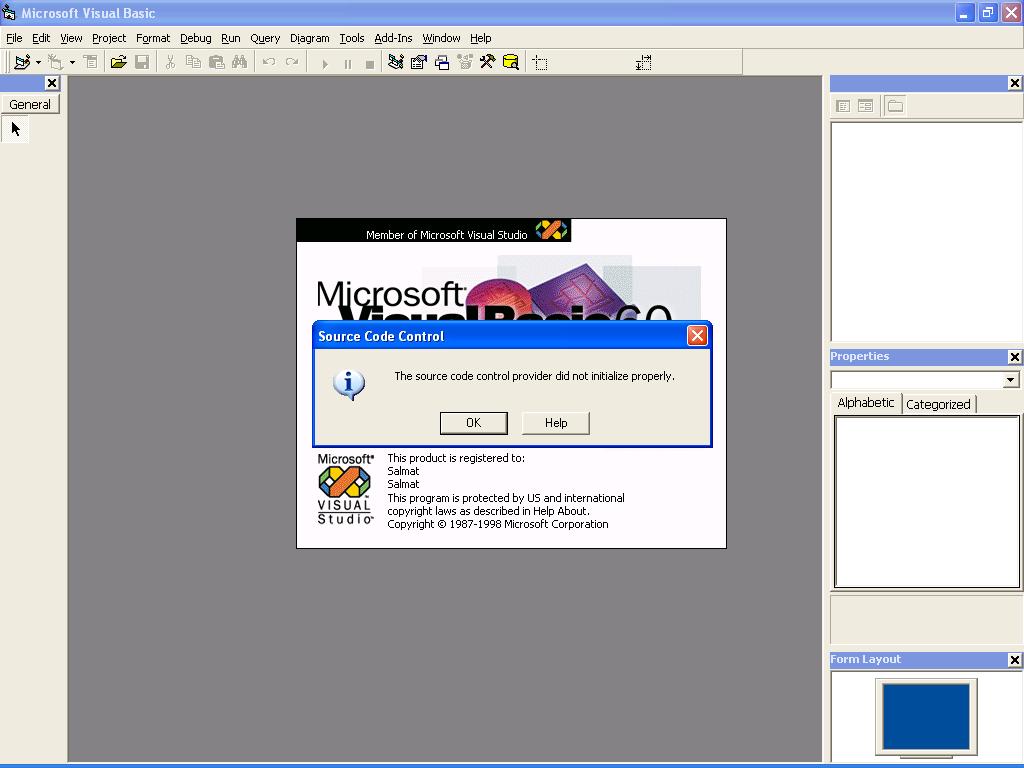Image resolution: width=1024 pixels, height=768 pixels.
Task: Click the Start run toolbar icon
Action: [x=325, y=63]
